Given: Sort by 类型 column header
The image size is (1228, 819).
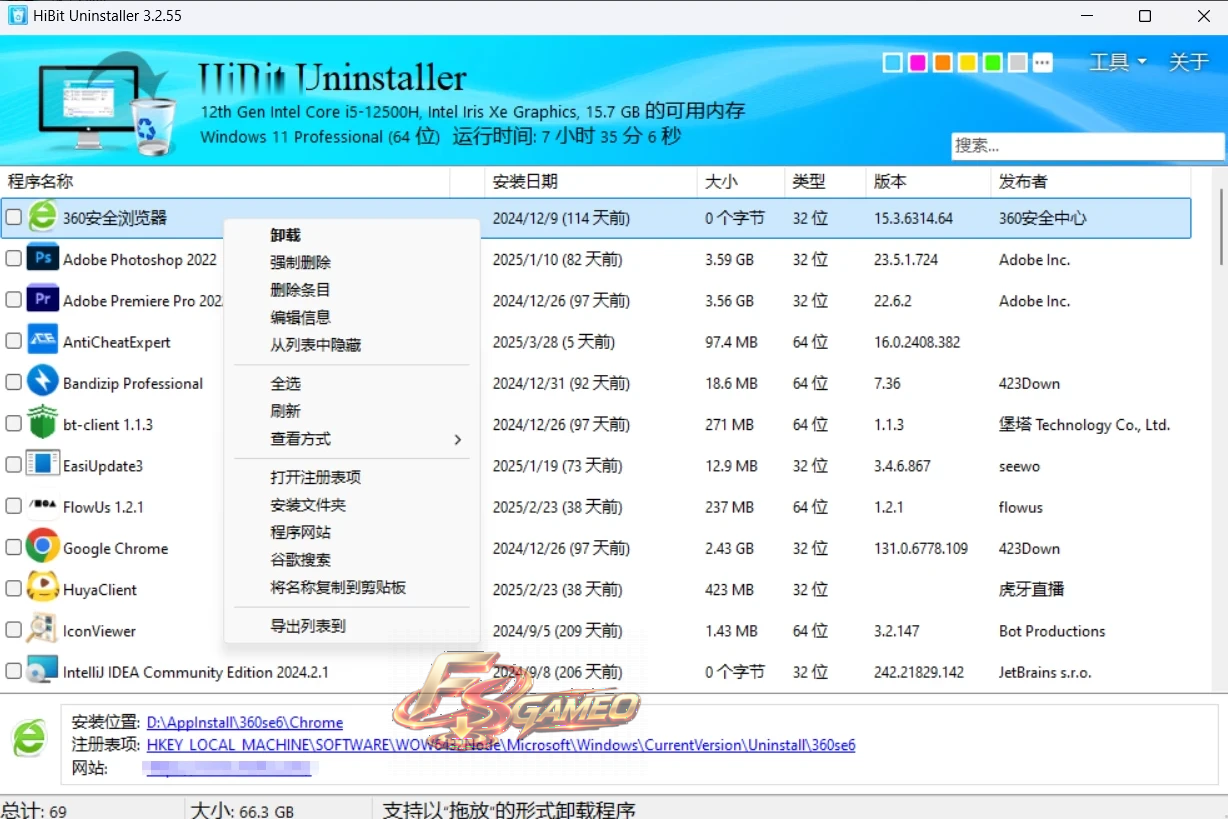Looking at the screenshot, I should click(x=825, y=181).
